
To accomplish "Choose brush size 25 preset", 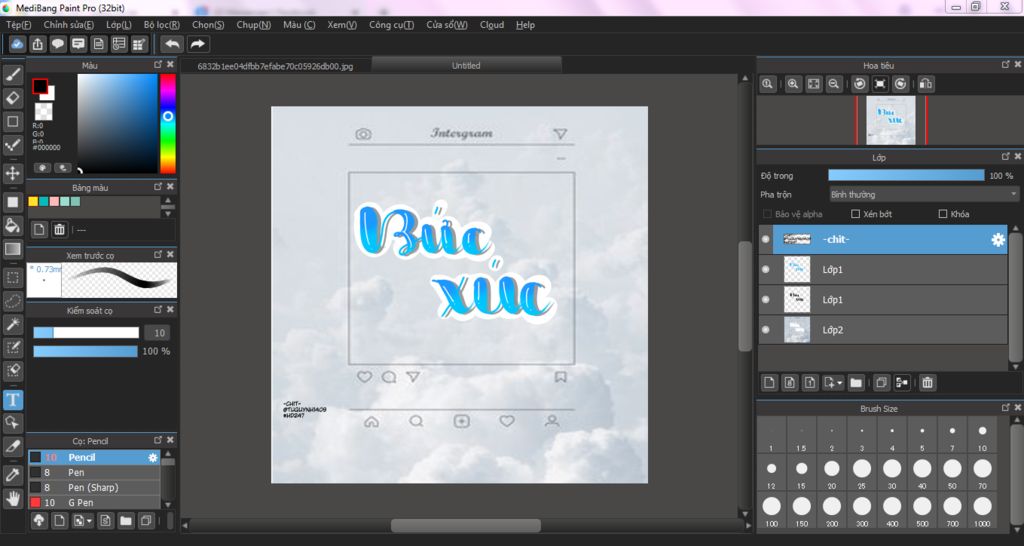I will click(x=862, y=472).
